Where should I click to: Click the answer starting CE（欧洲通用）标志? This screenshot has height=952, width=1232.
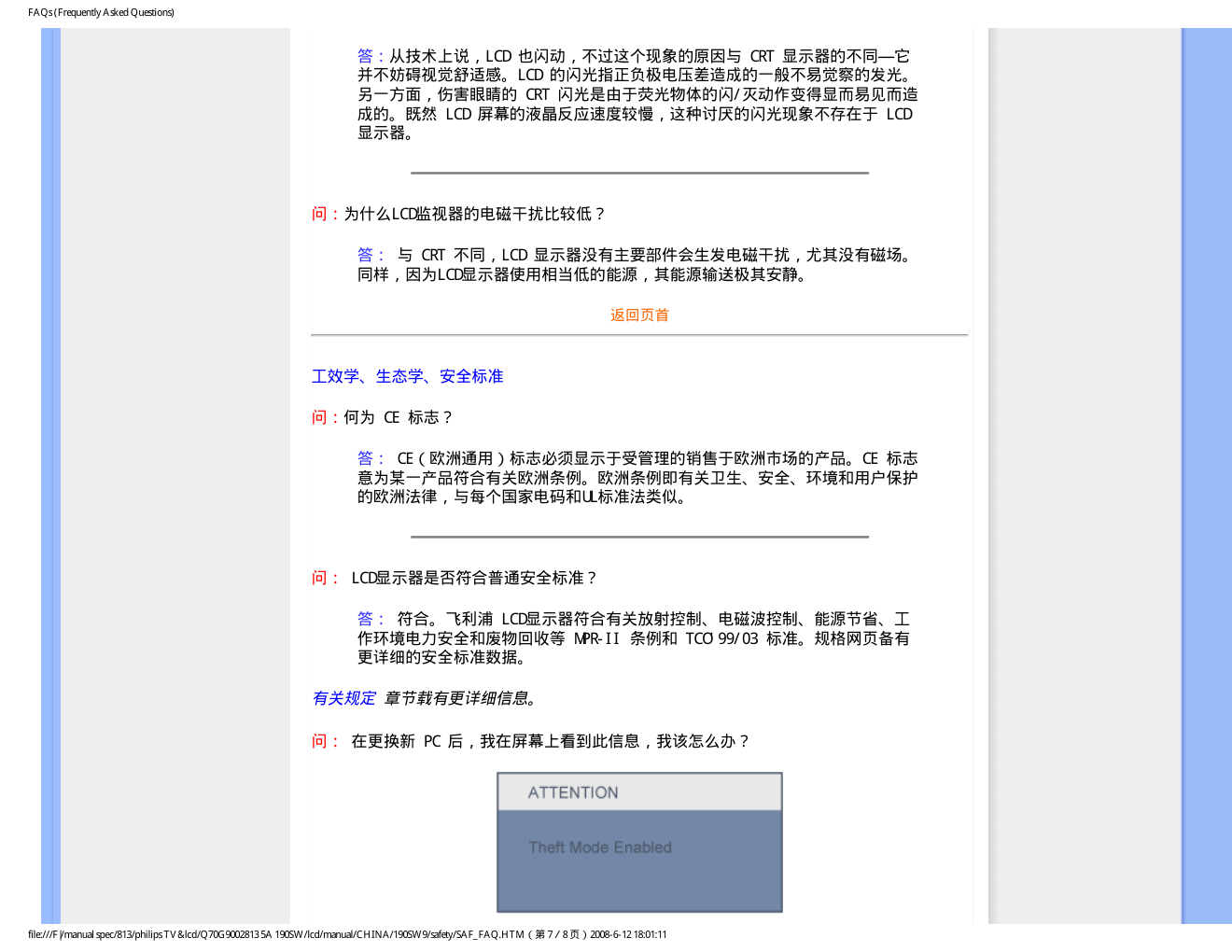point(637,478)
